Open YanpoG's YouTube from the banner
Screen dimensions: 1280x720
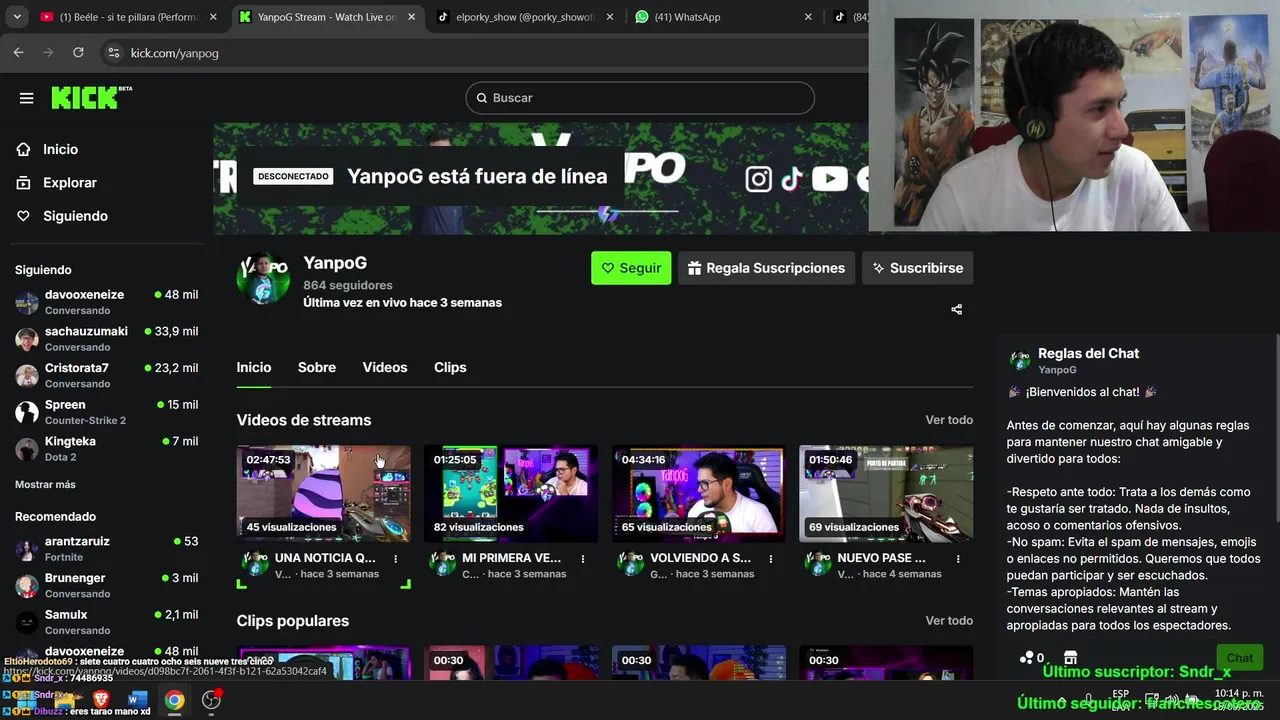coord(829,179)
